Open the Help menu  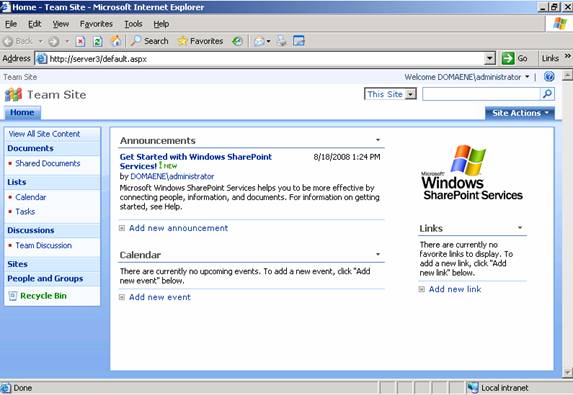(161, 24)
